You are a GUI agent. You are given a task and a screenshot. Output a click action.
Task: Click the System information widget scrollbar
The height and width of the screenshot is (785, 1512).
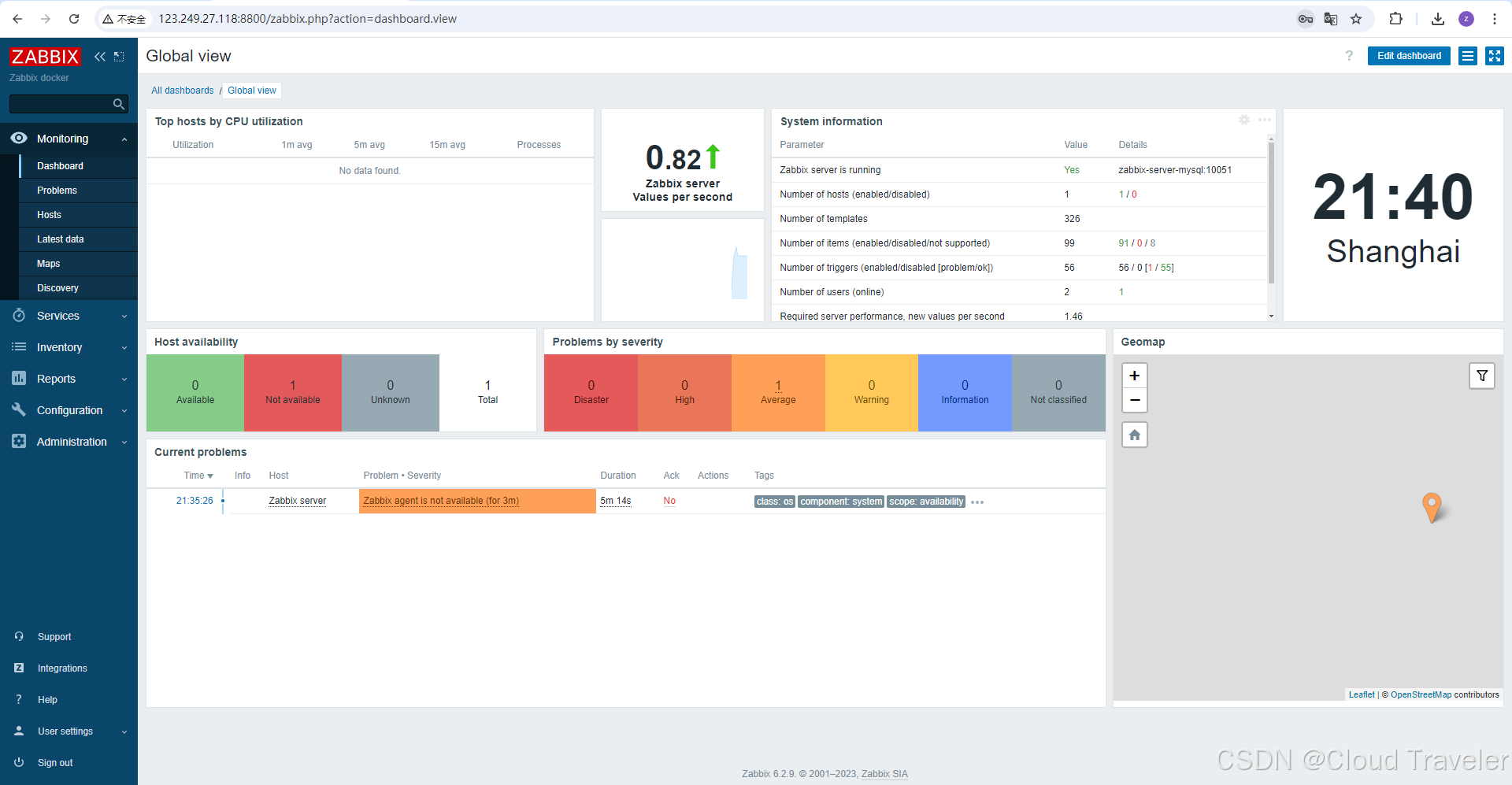pos(1271,213)
